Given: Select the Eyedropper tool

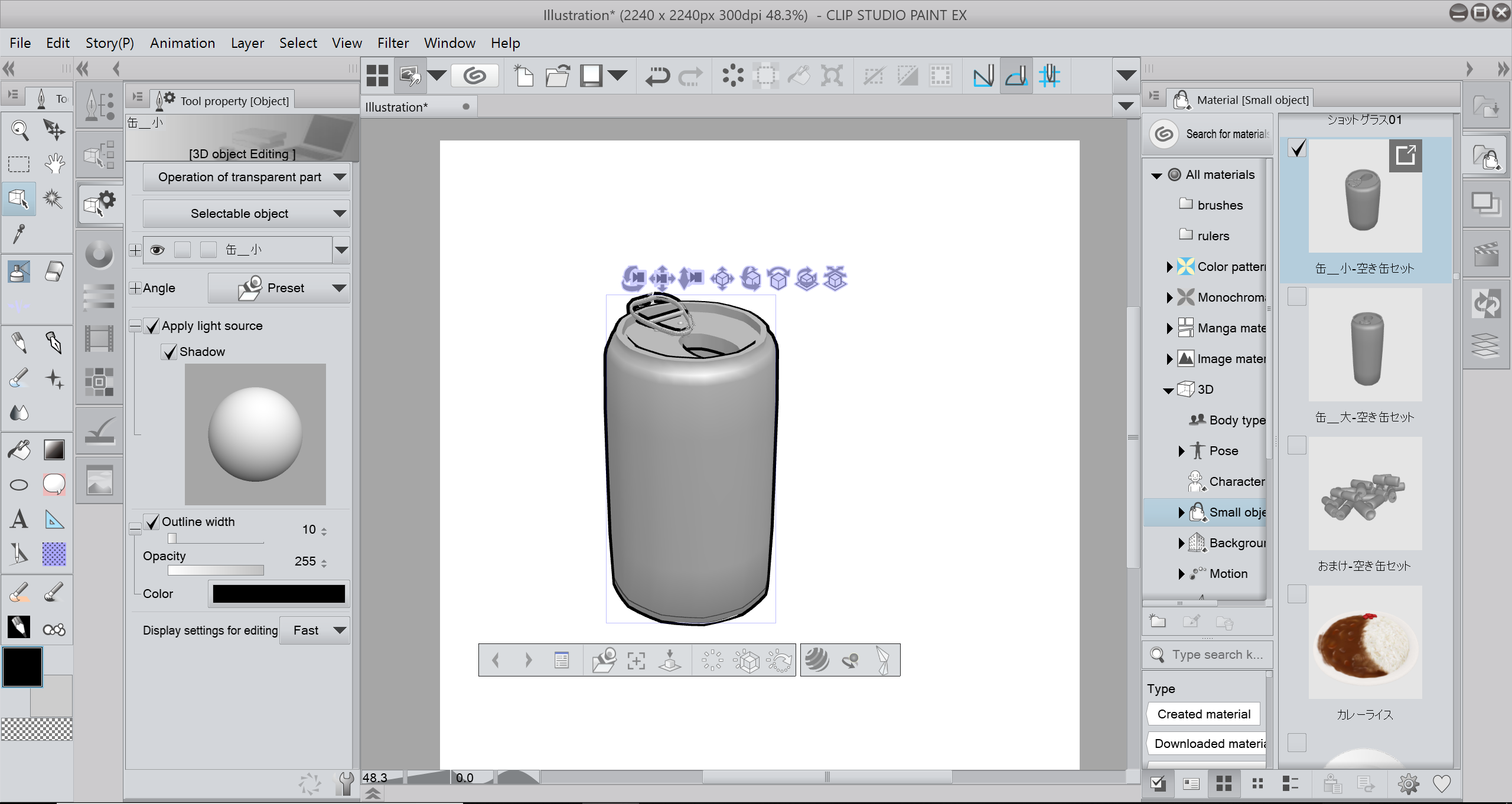Looking at the screenshot, I should [x=19, y=234].
